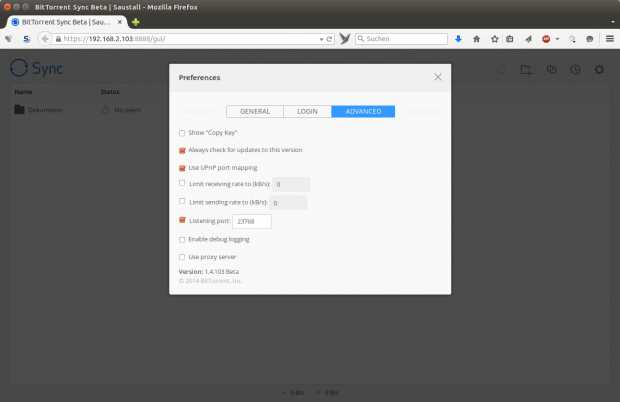Open a new Firefox tab
This screenshot has width=620, height=402.
coord(136,22)
